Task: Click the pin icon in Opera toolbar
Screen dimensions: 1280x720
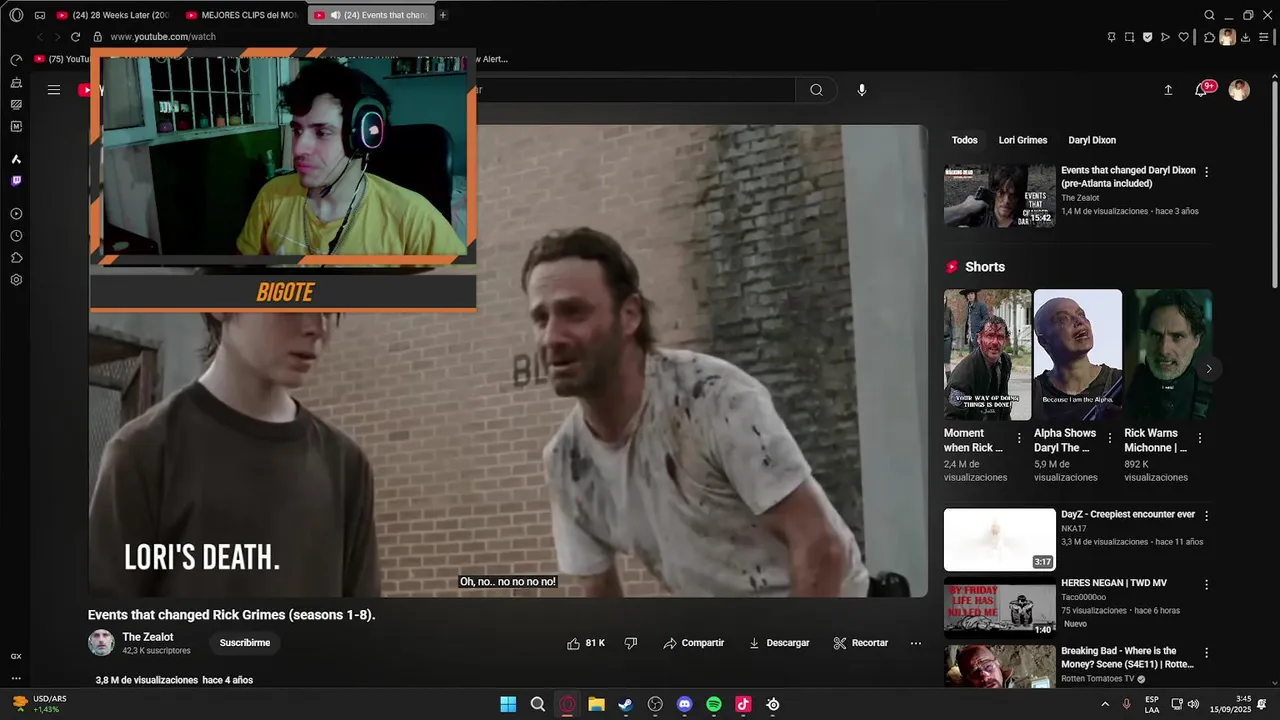Action: click(x=1111, y=37)
